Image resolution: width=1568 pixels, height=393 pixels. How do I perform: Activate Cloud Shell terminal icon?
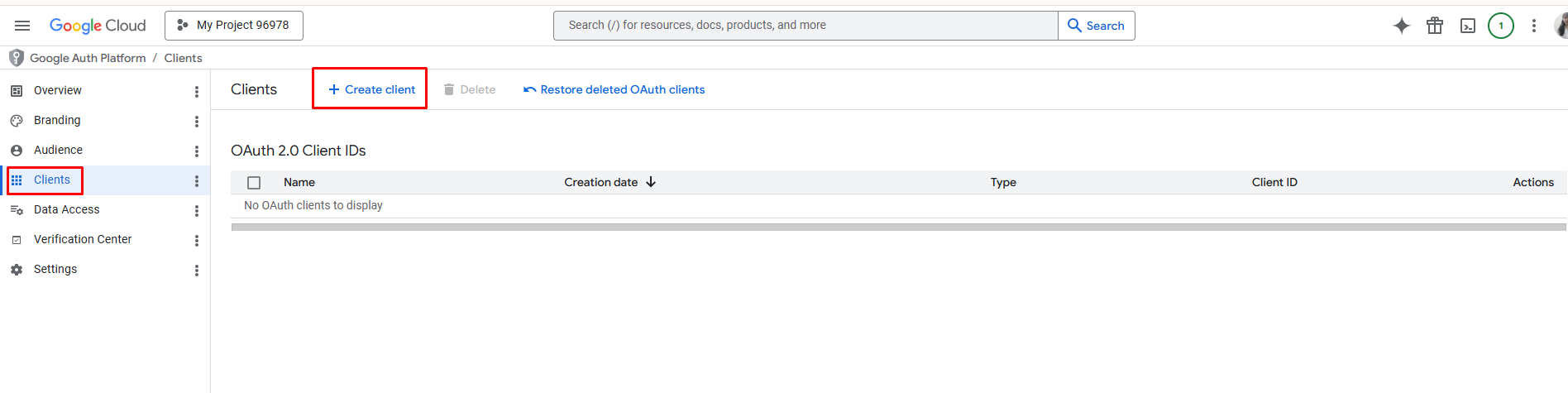[x=1468, y=26]
